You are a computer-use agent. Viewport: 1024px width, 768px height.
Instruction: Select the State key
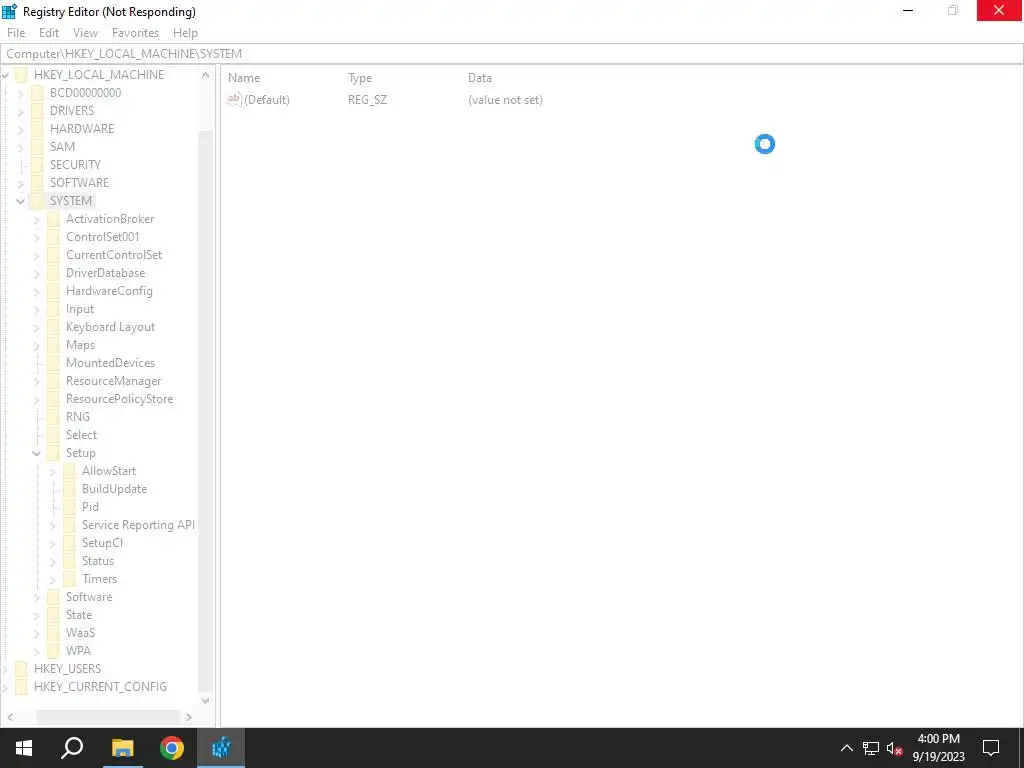pyautogui.click(x=79, y=615)
